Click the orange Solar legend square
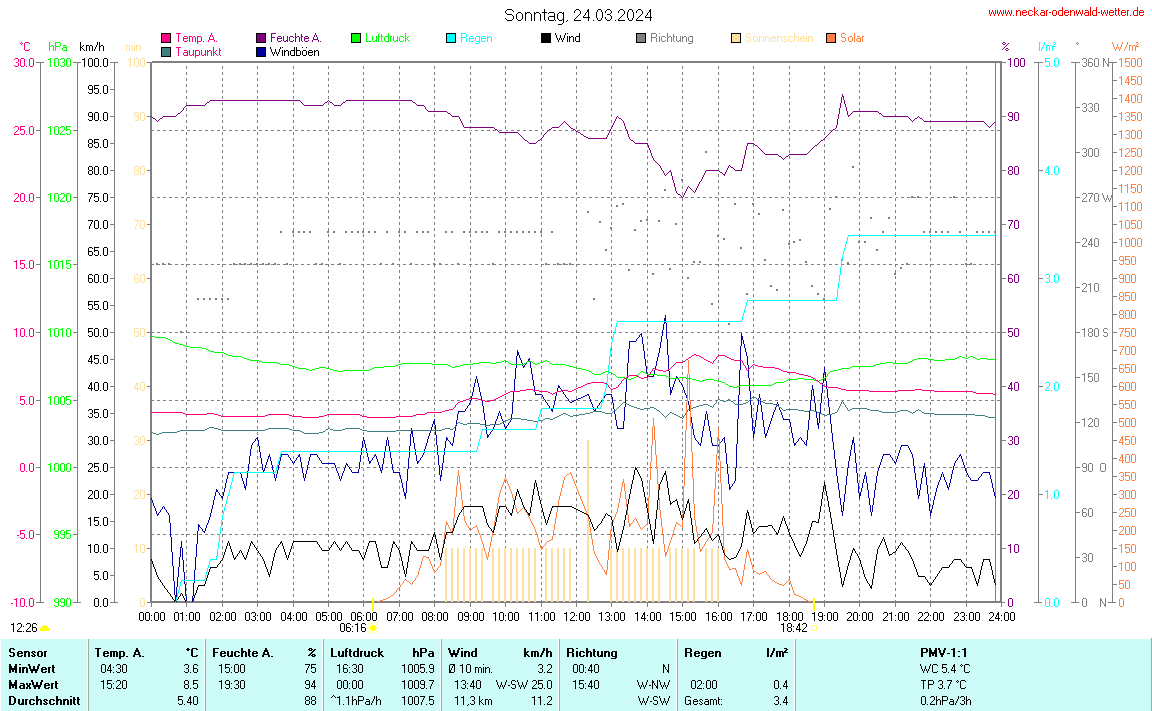The width and height of the screenshot is (1152, 711). tap(831, 38)
